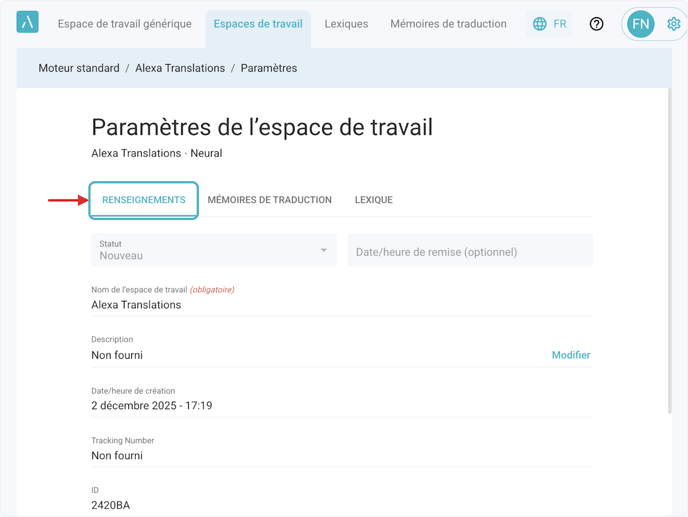Image resolution: width=688 pixels, height=517 pixels.
Task: Open Mémoires de traduction in top navigation
Action: pos(448,24)
